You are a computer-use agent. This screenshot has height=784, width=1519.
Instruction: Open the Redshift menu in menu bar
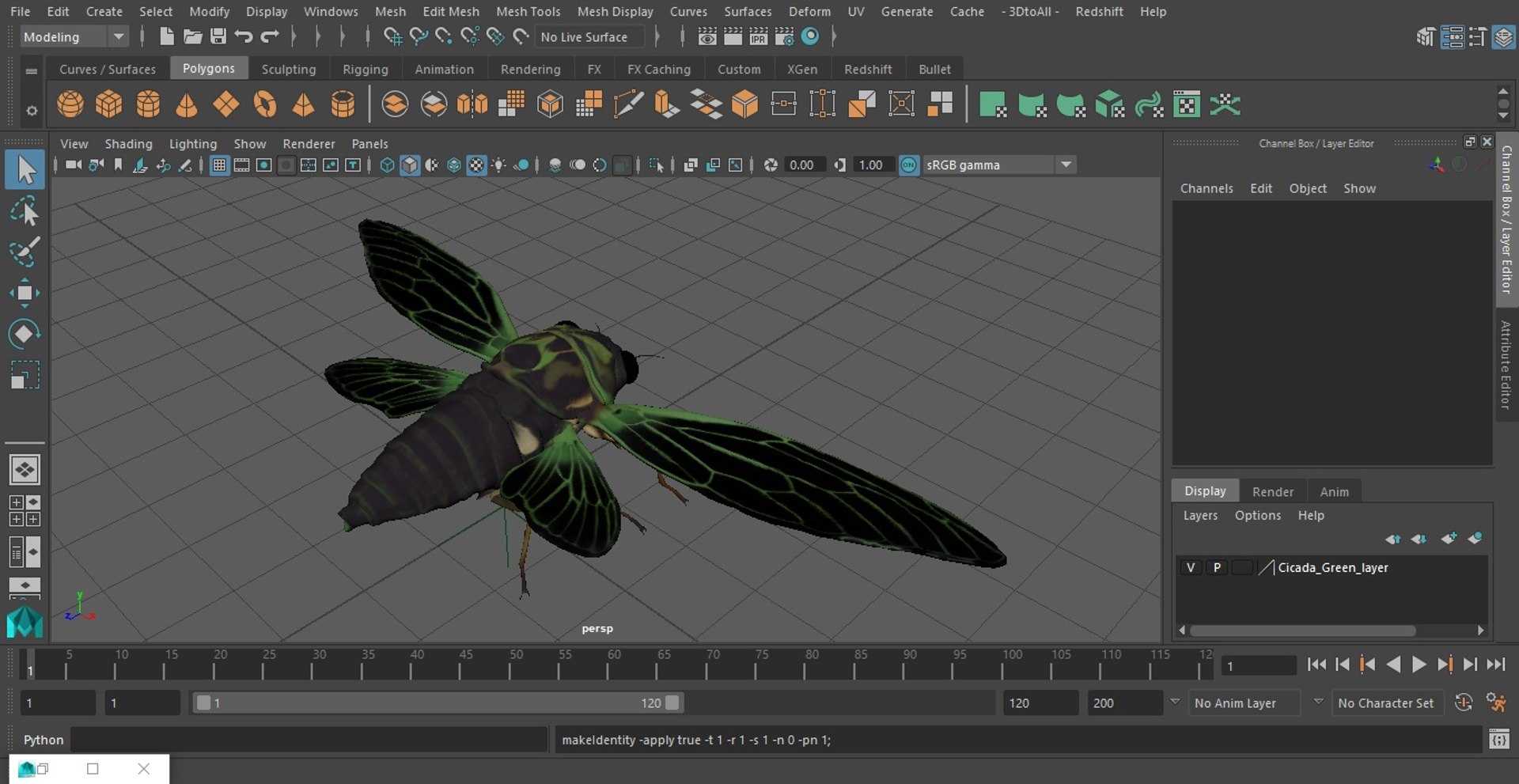coord(1099,11)
